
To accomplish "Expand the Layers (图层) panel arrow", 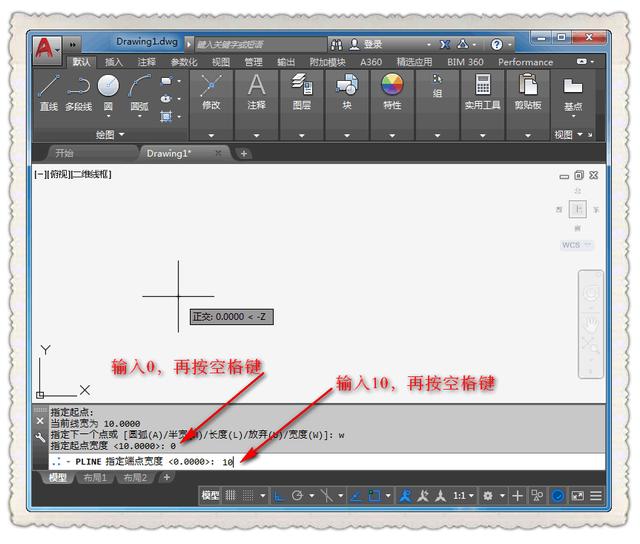I will tap(302, 135).
